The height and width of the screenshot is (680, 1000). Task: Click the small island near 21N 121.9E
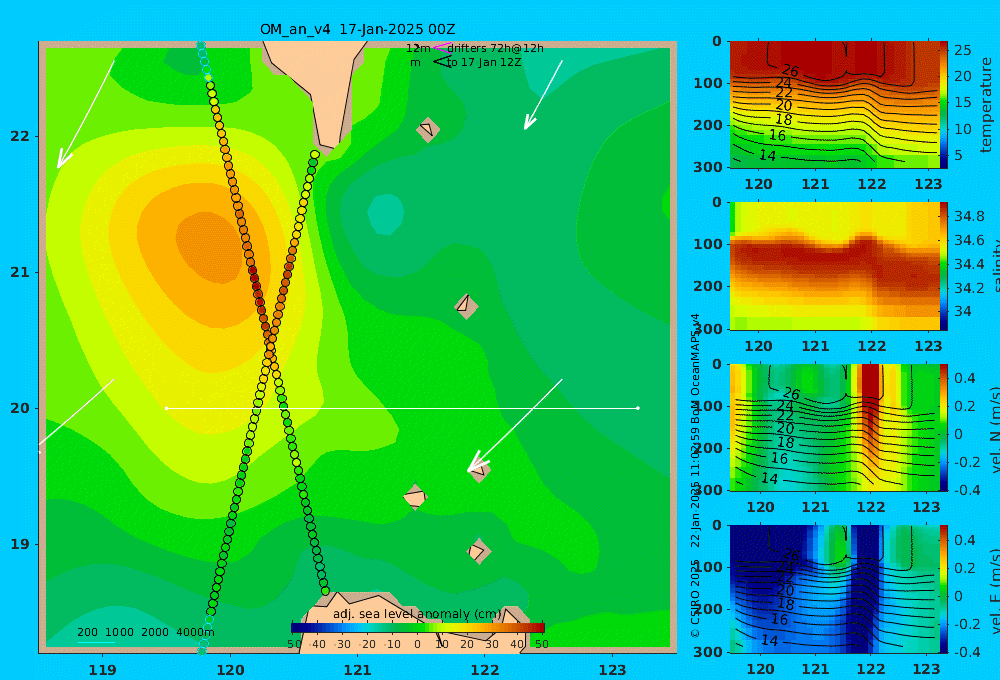466,306
